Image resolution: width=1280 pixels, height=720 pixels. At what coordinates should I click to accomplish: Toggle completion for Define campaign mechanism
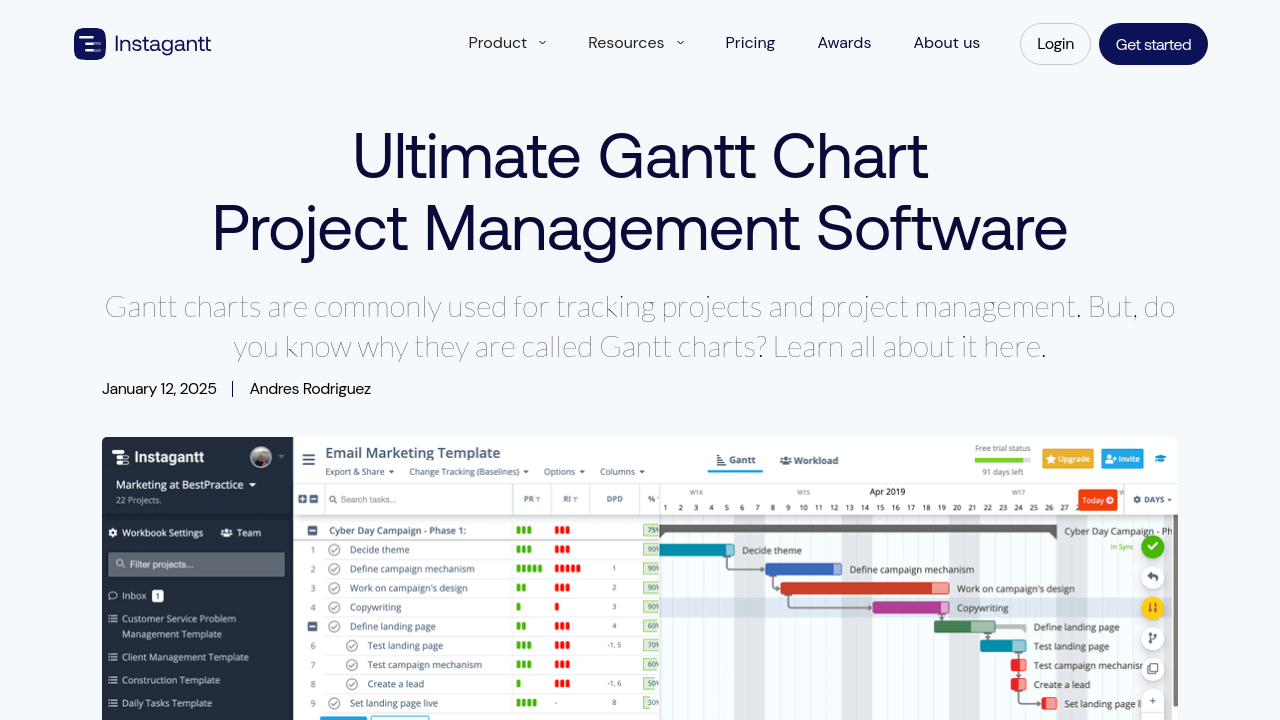click(334, 569)
